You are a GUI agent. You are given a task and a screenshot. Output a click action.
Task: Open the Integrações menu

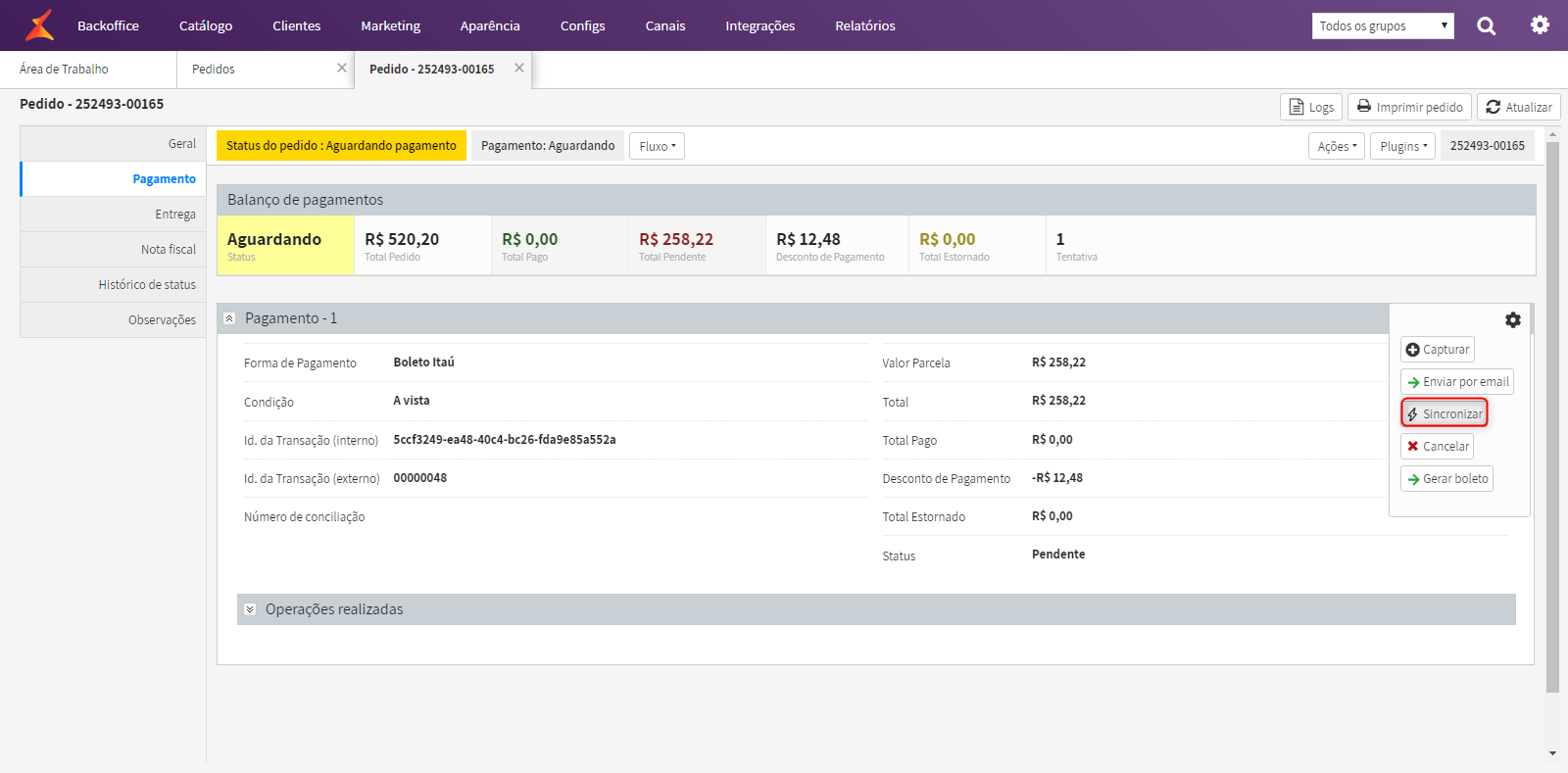click(x=760, y=25)
